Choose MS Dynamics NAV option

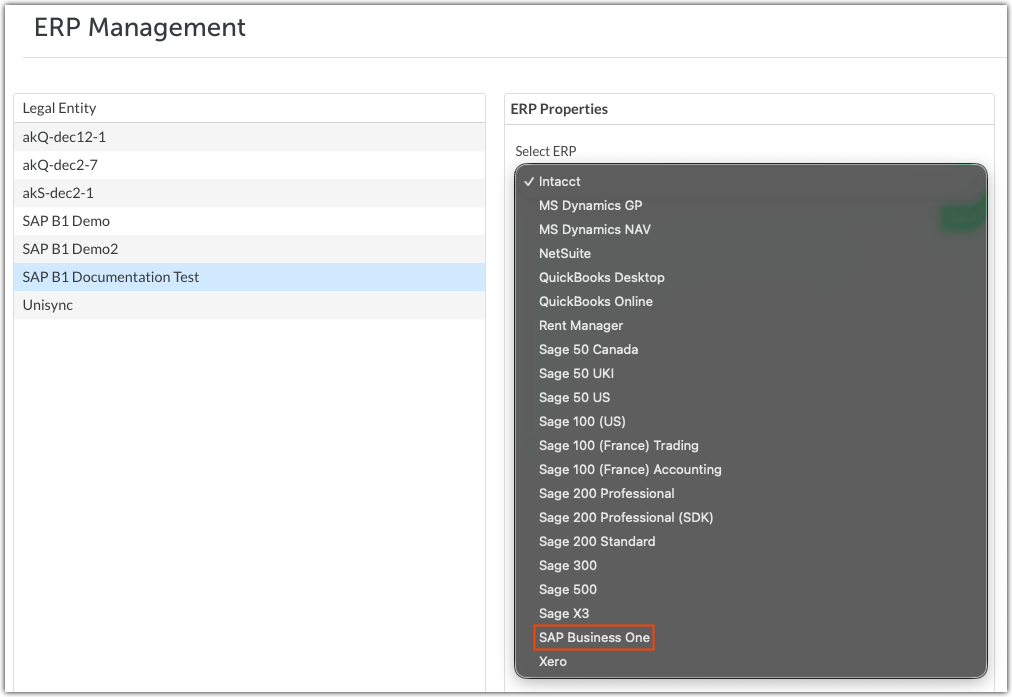click(751, 229)
